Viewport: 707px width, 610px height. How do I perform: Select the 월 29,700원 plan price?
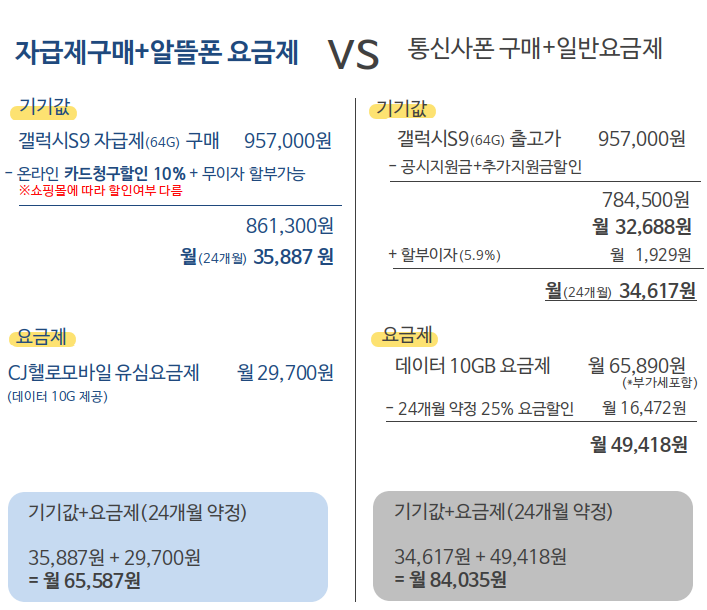(x=285, y=373)
